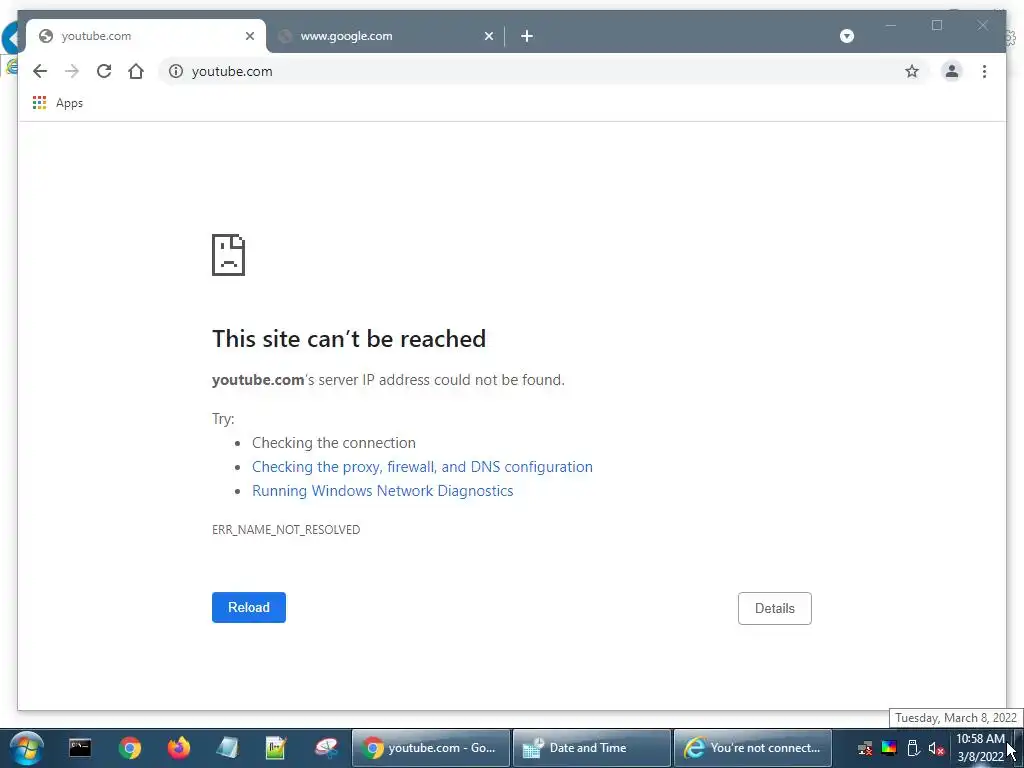Open network status tray icon
This screenshot has height=768, width=1024.
tap(865, 748)
